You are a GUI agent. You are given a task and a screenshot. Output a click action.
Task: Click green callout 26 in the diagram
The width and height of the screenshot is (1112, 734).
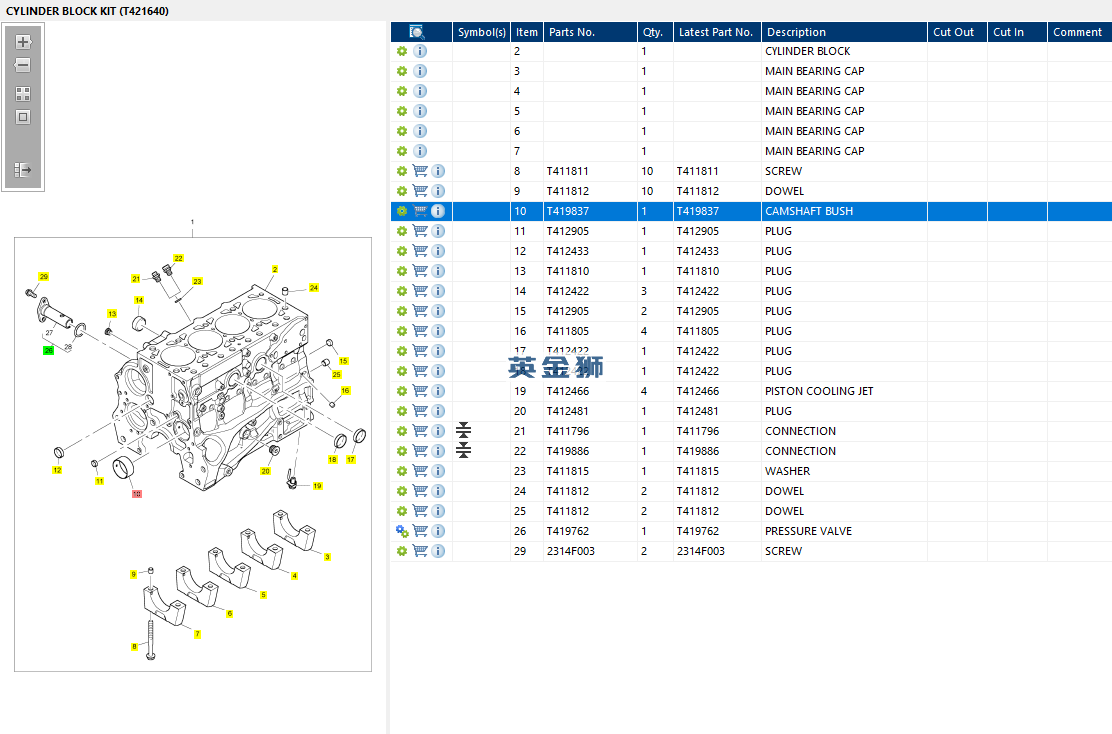click(48, 351)
